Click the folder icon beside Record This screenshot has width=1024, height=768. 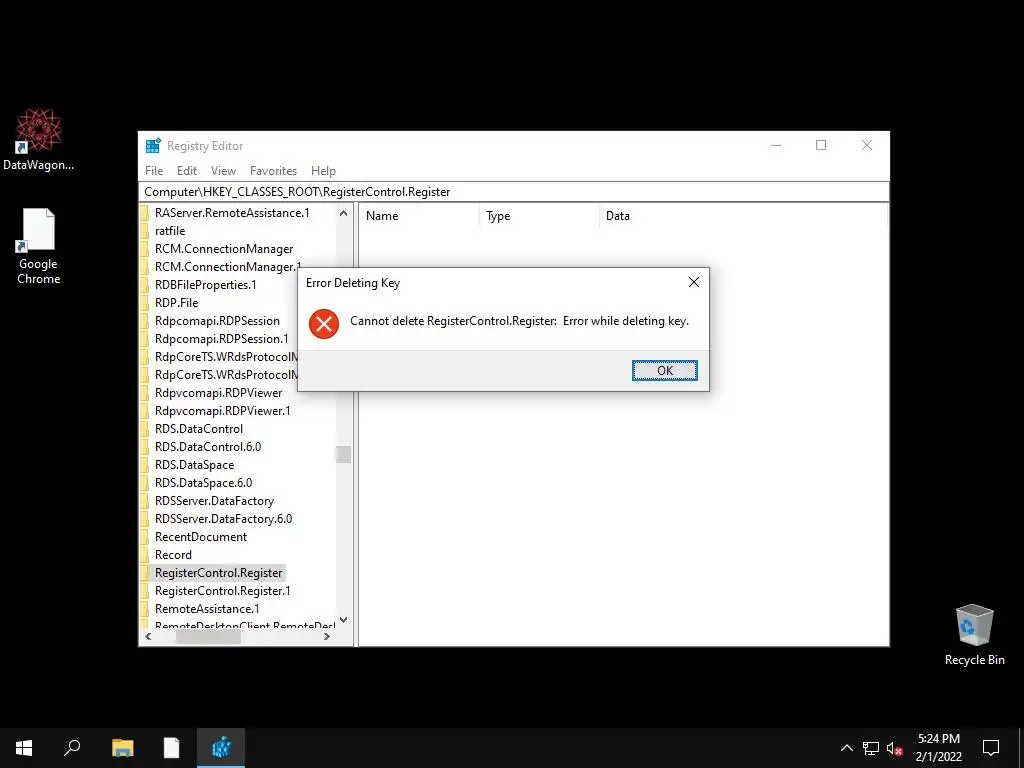click(x=145, y=554)
